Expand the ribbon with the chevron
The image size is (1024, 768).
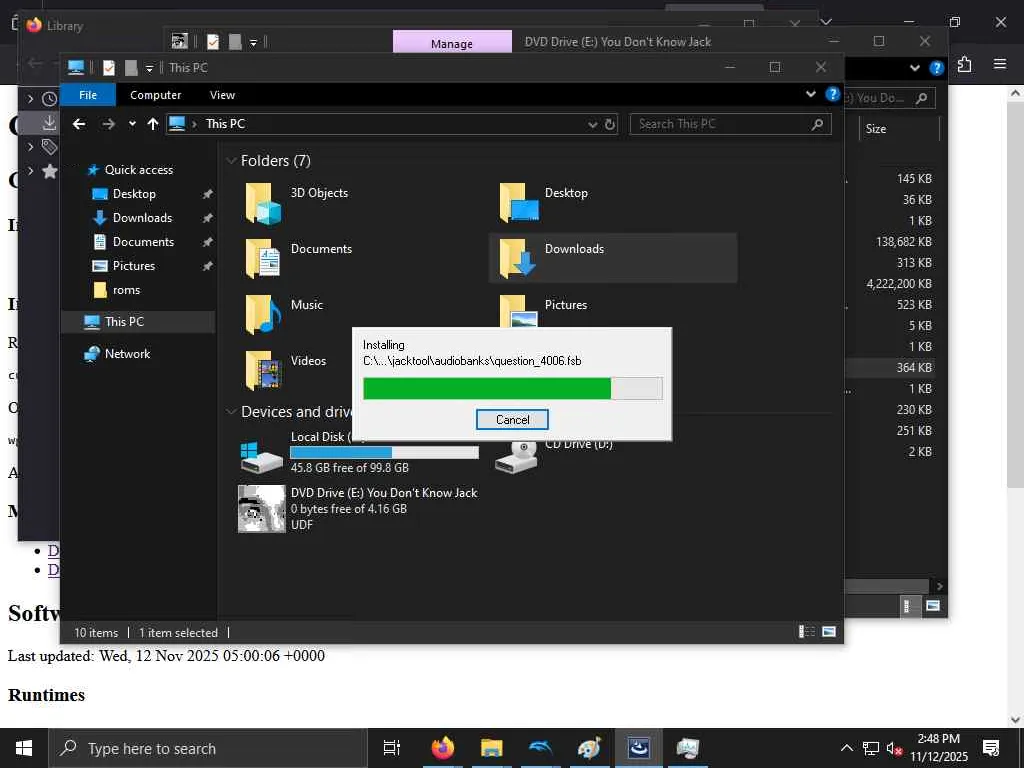[810, 94]
